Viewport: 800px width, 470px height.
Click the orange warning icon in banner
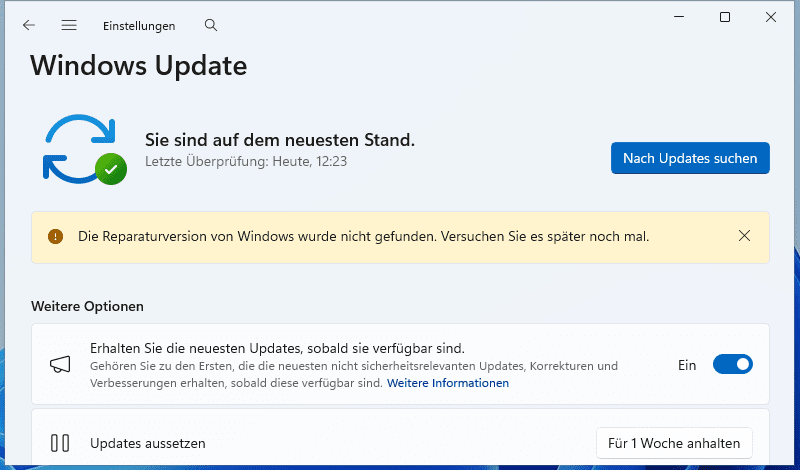56,237
